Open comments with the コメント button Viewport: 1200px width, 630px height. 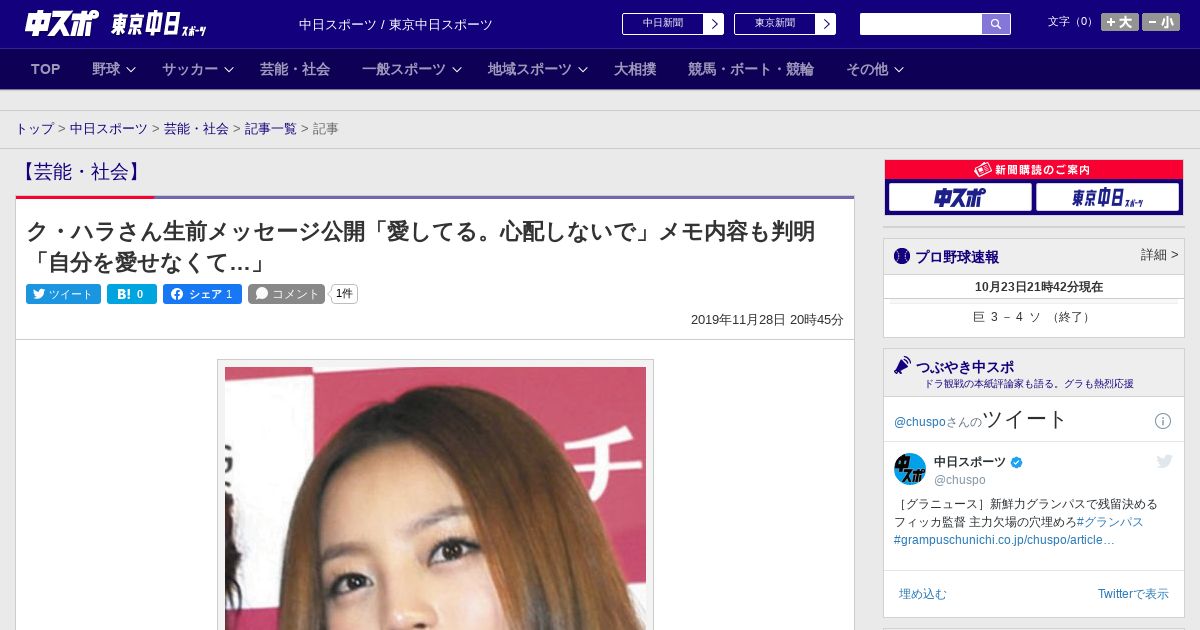[287, 294]
